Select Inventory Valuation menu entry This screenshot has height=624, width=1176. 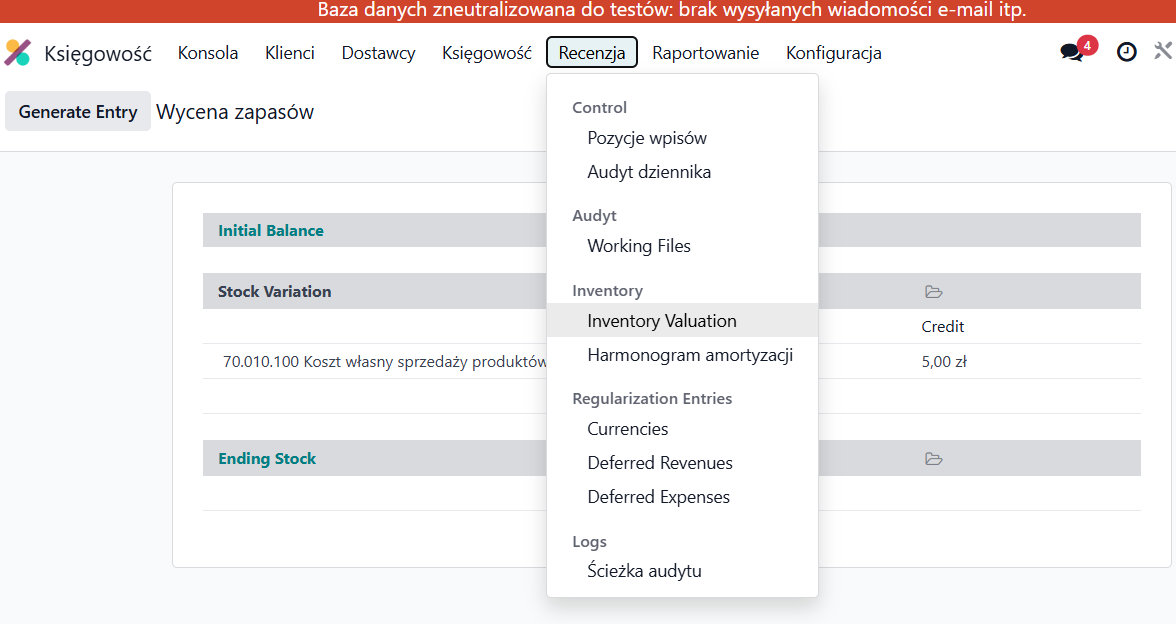pyautogui.click(x=662, y=321)
